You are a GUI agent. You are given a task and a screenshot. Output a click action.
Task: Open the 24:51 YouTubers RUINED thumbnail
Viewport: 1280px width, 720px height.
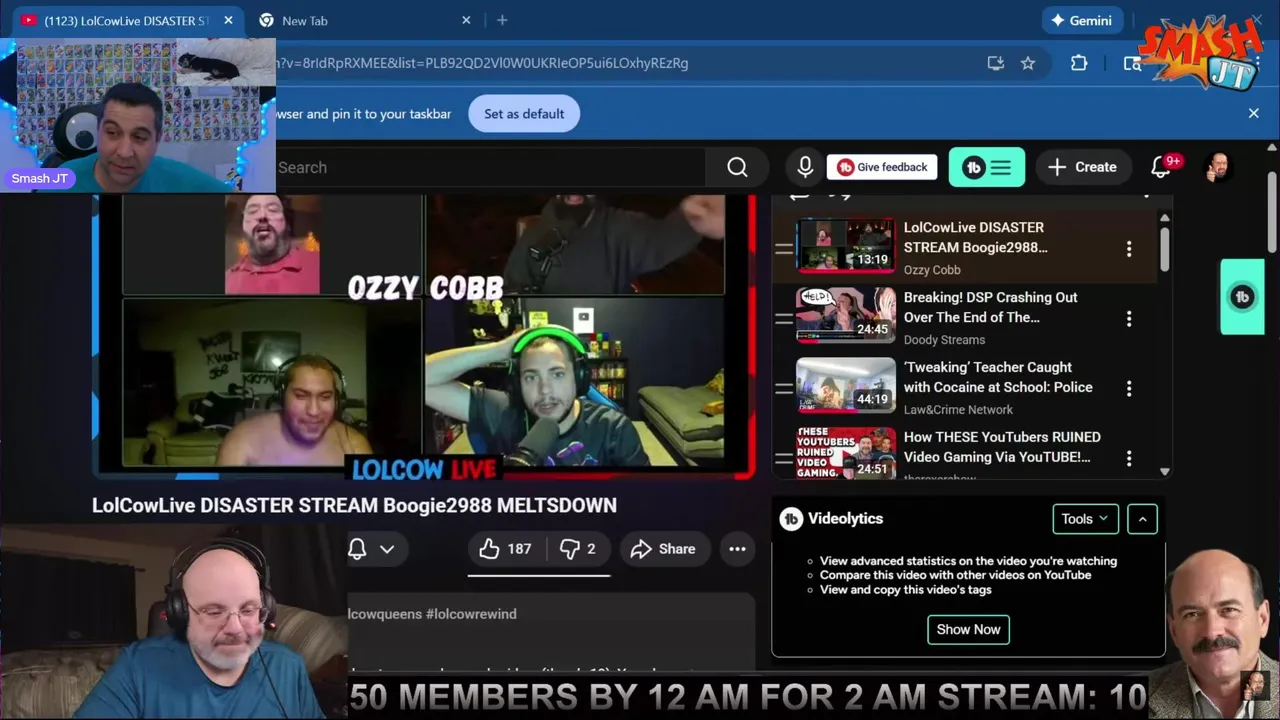click(x=846, y=455)
